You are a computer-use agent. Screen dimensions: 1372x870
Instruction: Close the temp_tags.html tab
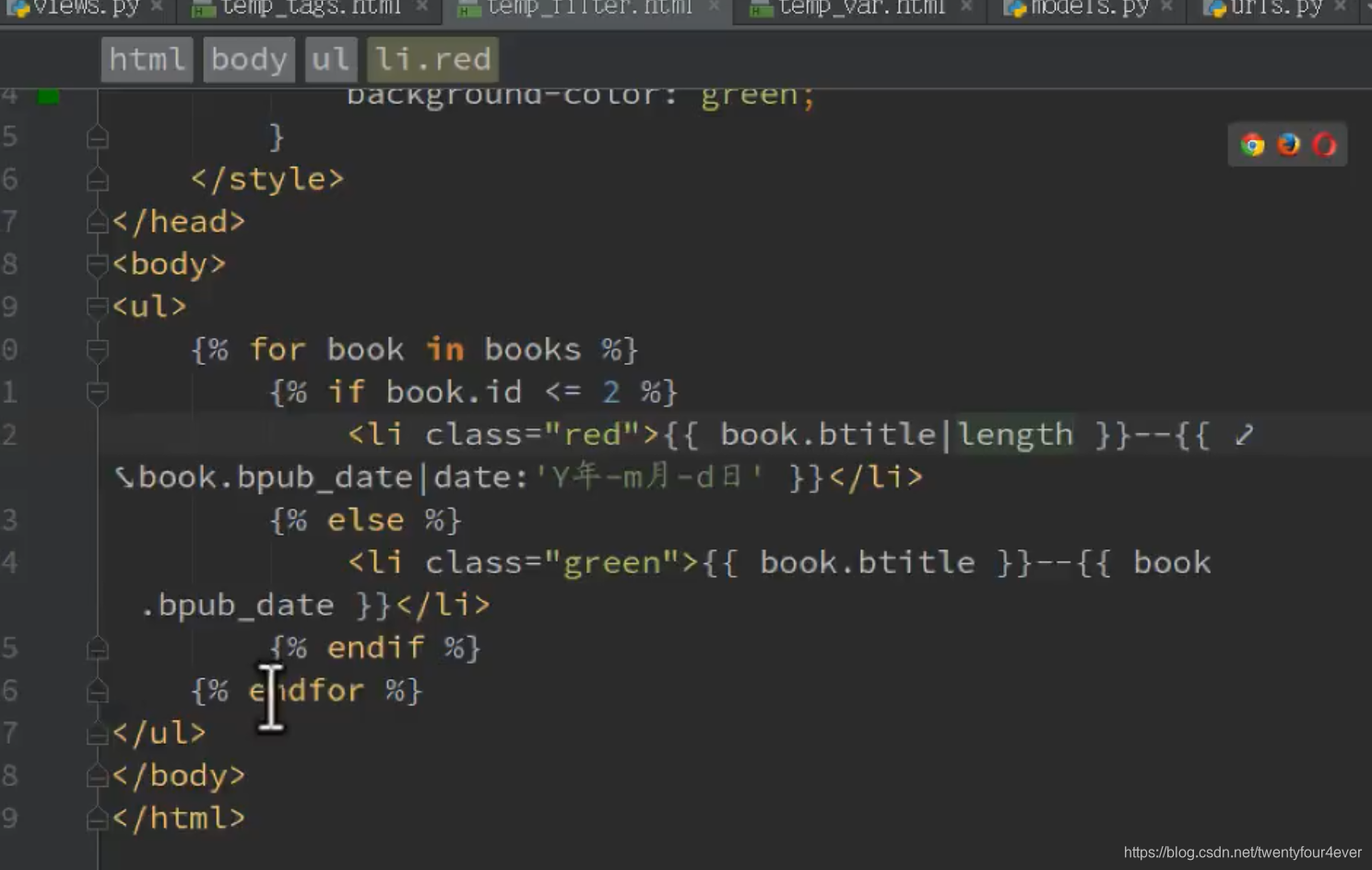click(x=421, y=7)
